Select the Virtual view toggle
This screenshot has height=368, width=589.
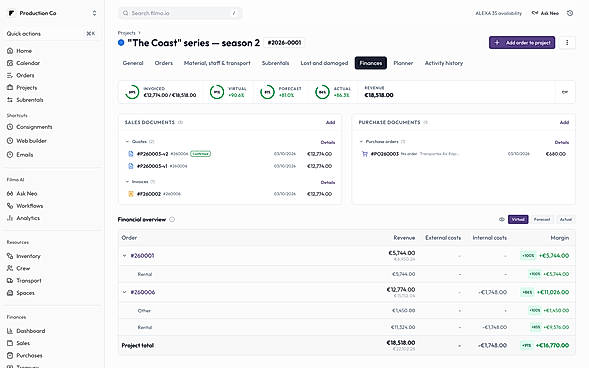tap(518, 220)
